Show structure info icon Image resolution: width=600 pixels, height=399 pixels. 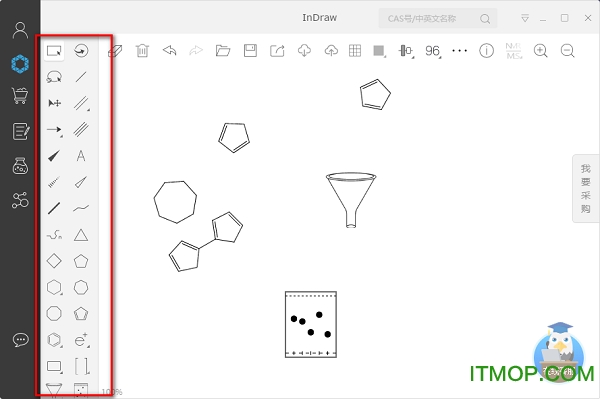click(486, 50)
